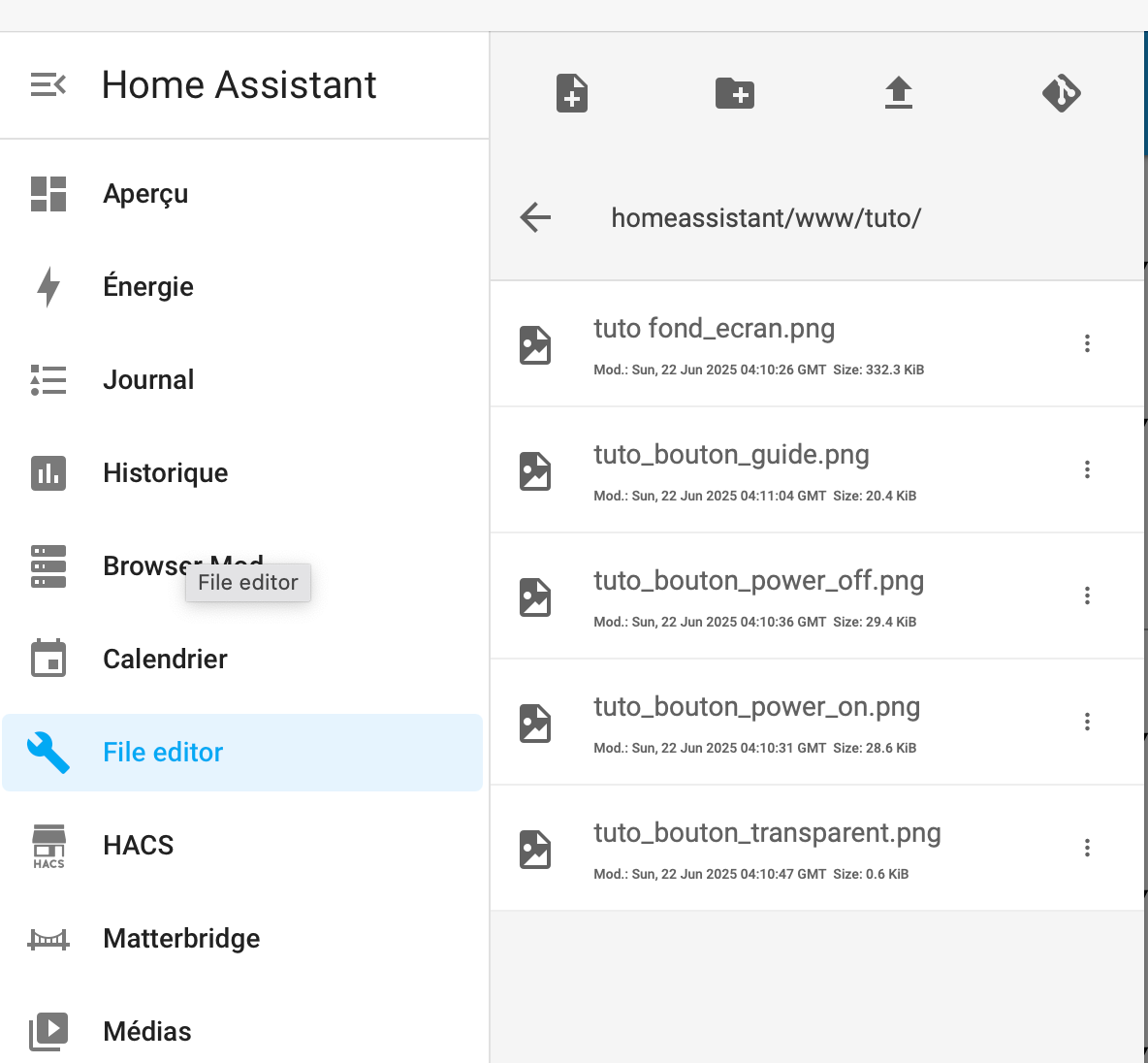
Task: Click modification details of tuto_bouton_power_off.png
Action: (x=755, y=622)
